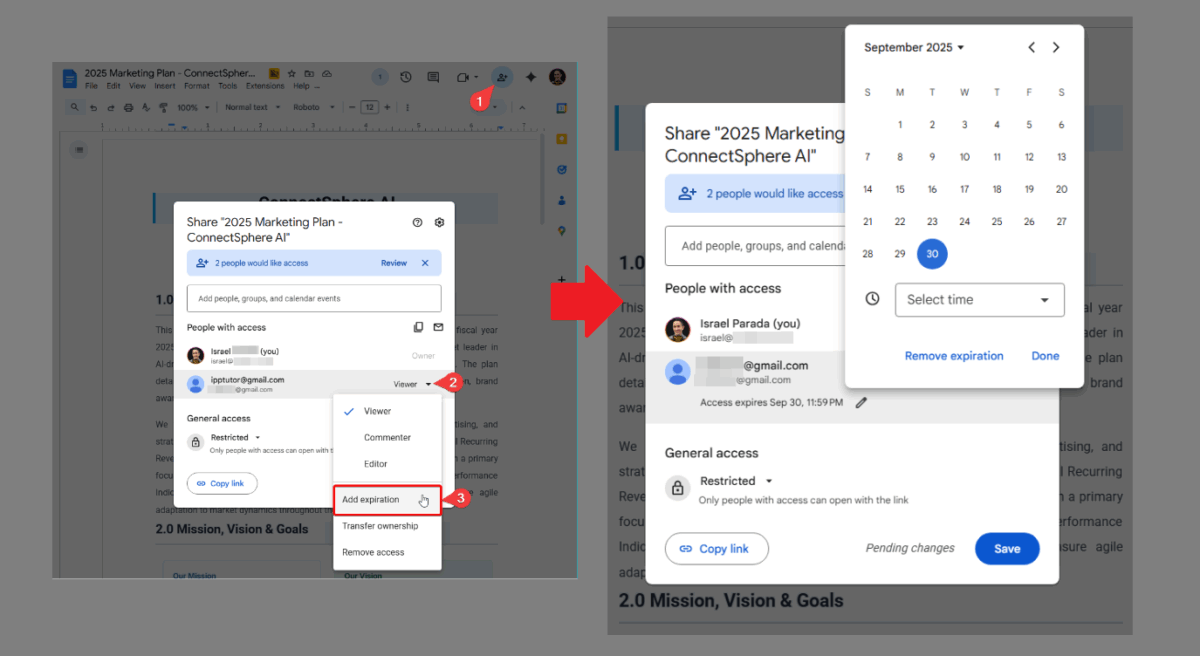Click the undo icon in the toolbar
1200x656 pixels.
[x=95, y=106]
